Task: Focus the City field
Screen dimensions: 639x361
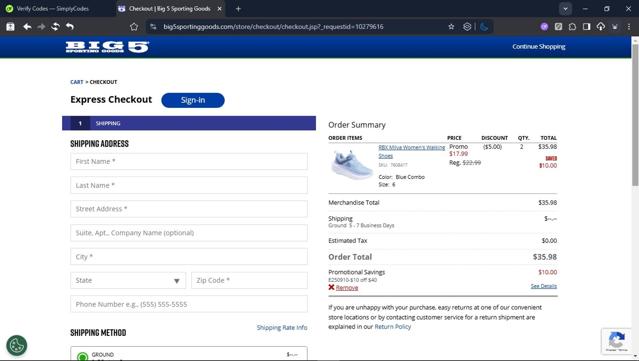Action: coord(189,257)
